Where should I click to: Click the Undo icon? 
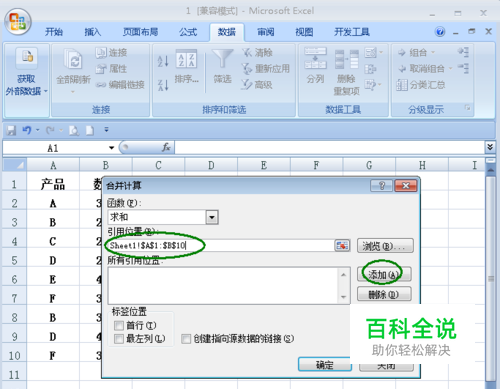(x=27, y=130)
